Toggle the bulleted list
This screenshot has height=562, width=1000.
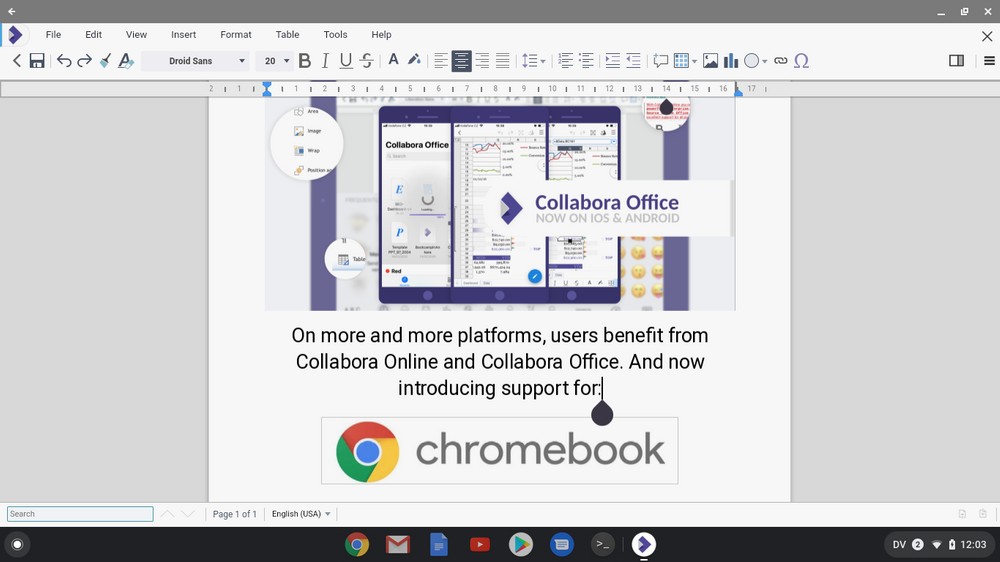point(585,61)
